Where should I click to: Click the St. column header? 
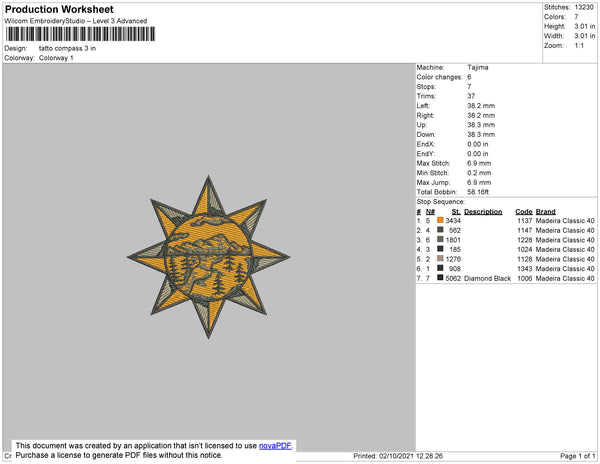pos(456,212)
